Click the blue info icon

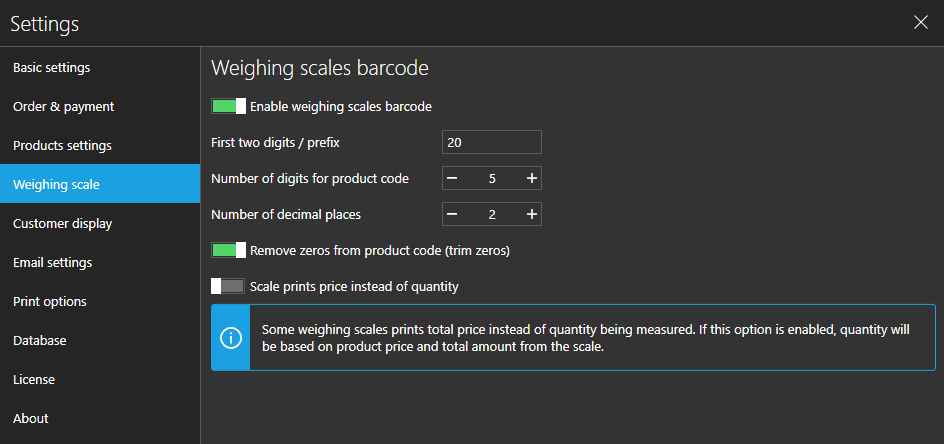tap(231, 337)
